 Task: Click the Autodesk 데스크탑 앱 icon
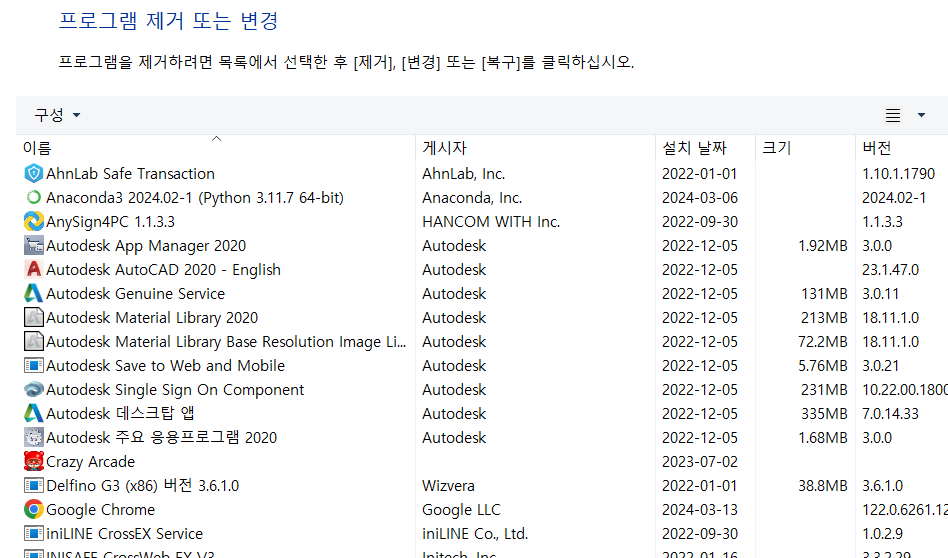[33, 414]
